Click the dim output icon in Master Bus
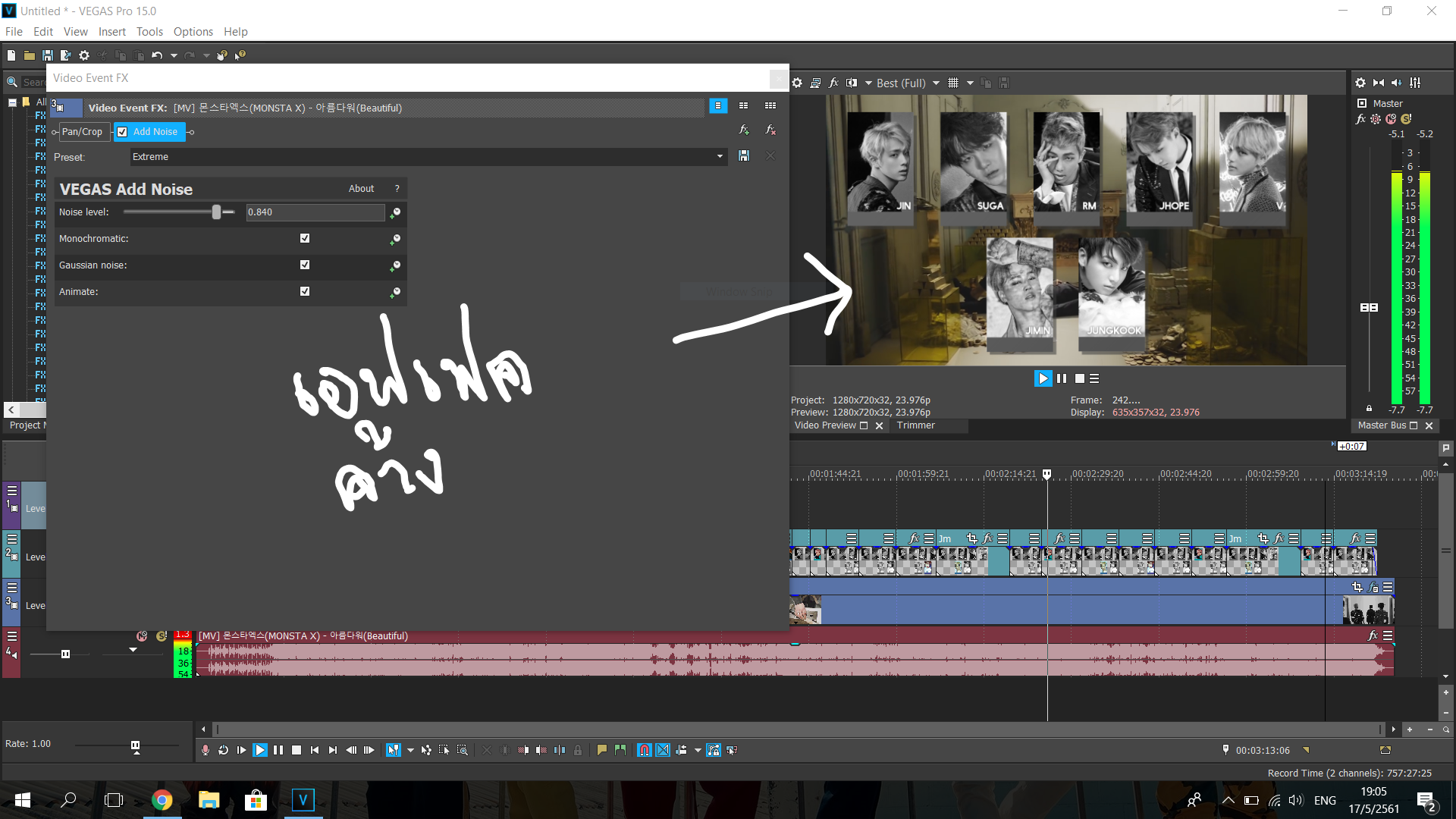This screenshot has width=1456, height=819. click(x=1397, y=83)
